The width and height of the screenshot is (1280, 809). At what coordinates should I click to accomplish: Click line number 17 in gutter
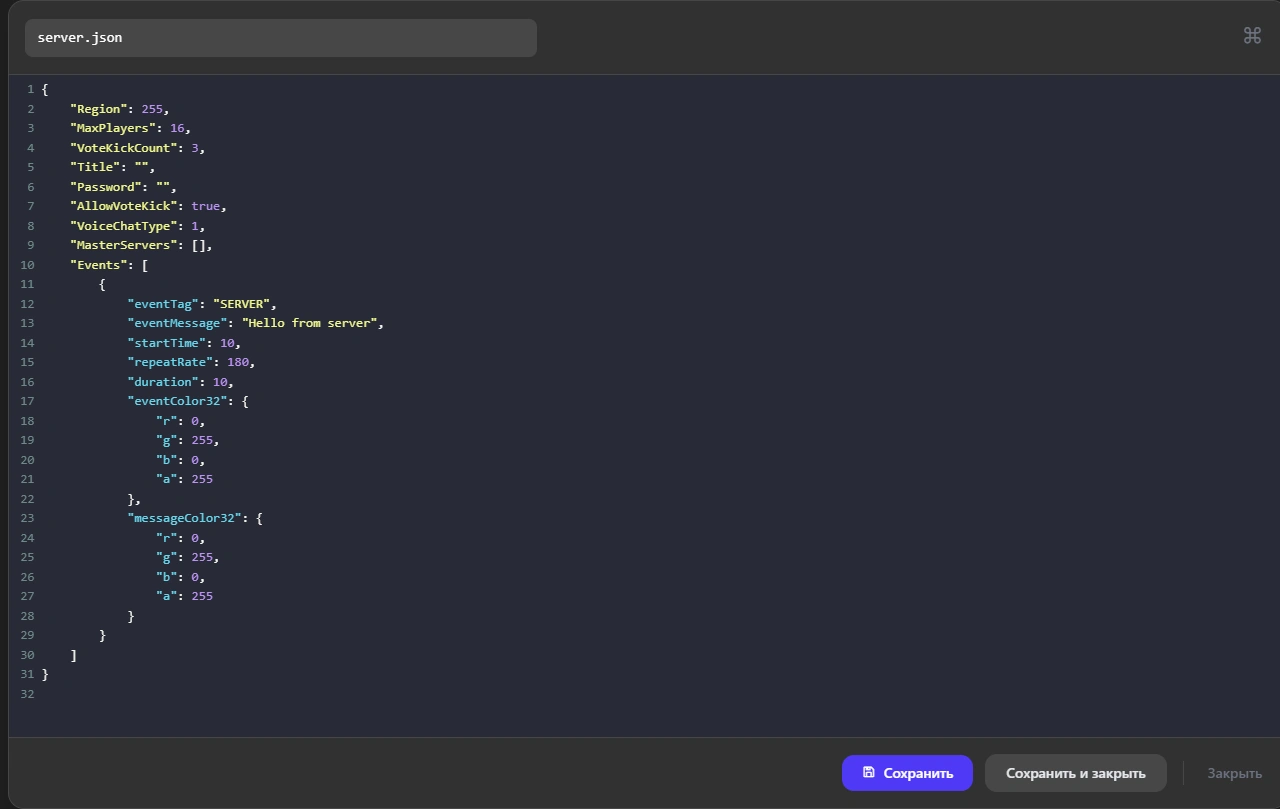tap(27, 401)
